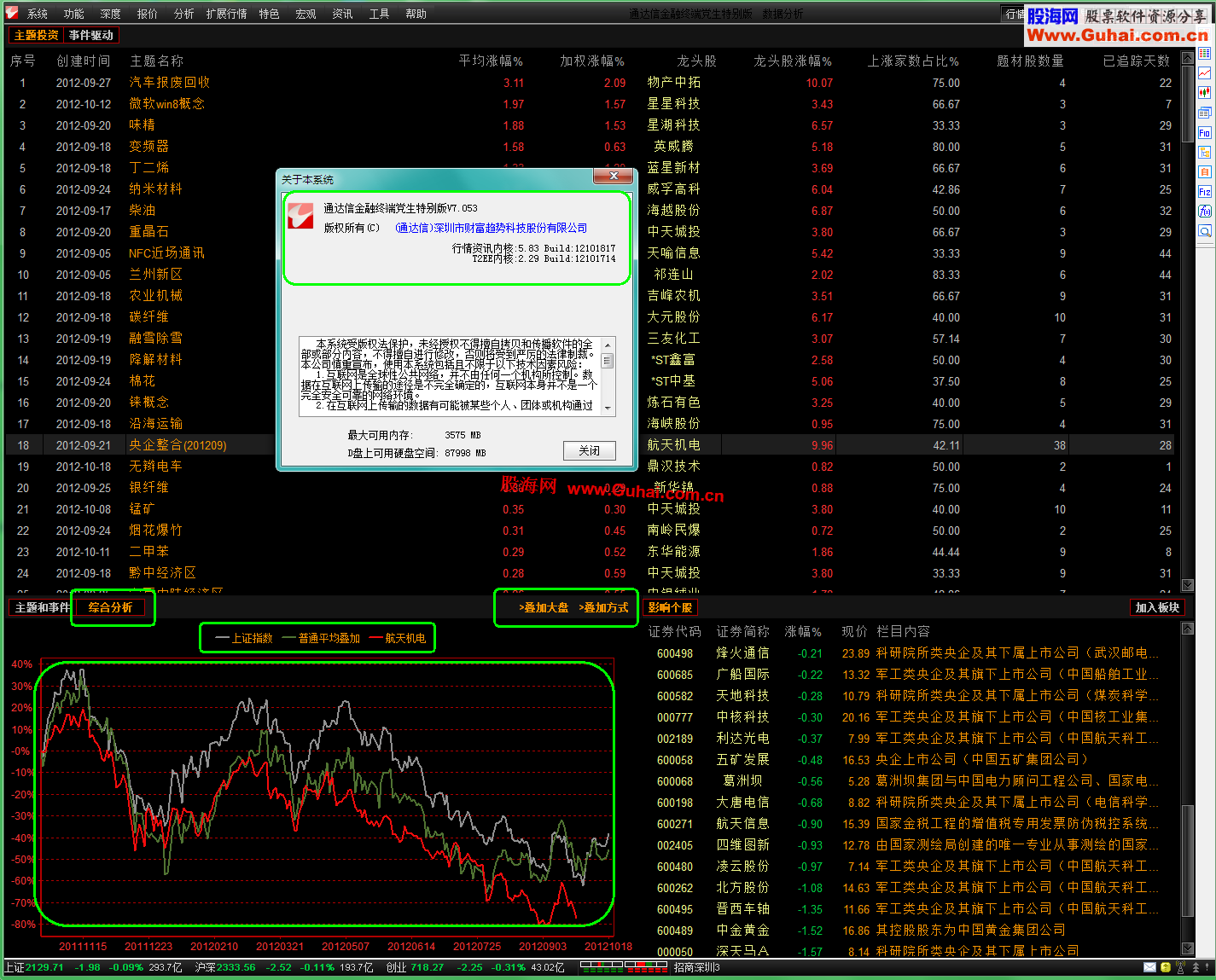
Task: Click the down arrow of theme table scrollbar
Action: pyautogui.click(x=1187, y=585)
